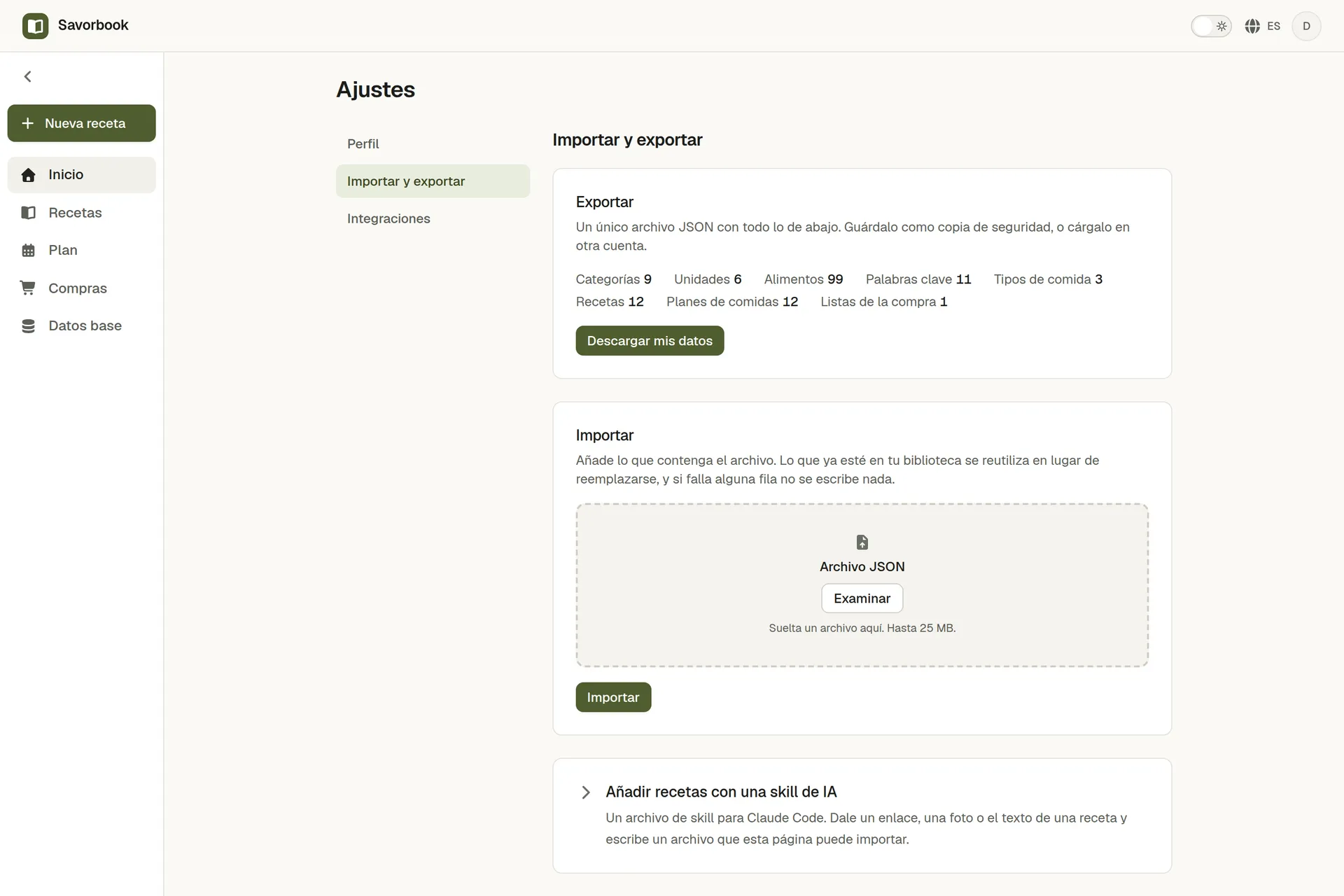
Task: Click the Palabras clave 11 count
Action: (x=918, y=279)
